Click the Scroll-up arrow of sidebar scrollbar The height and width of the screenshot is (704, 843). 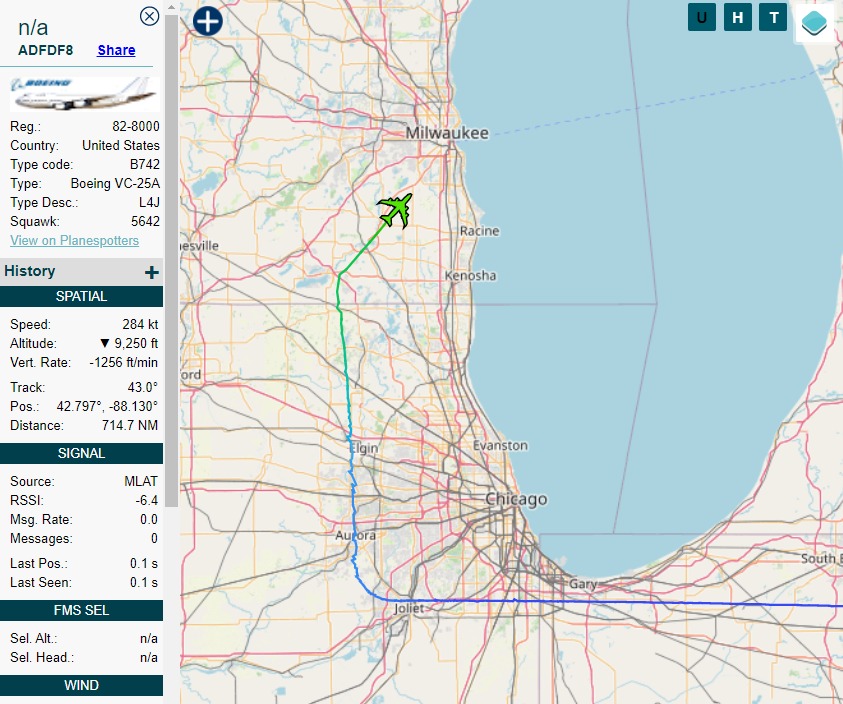pos(172,8)
